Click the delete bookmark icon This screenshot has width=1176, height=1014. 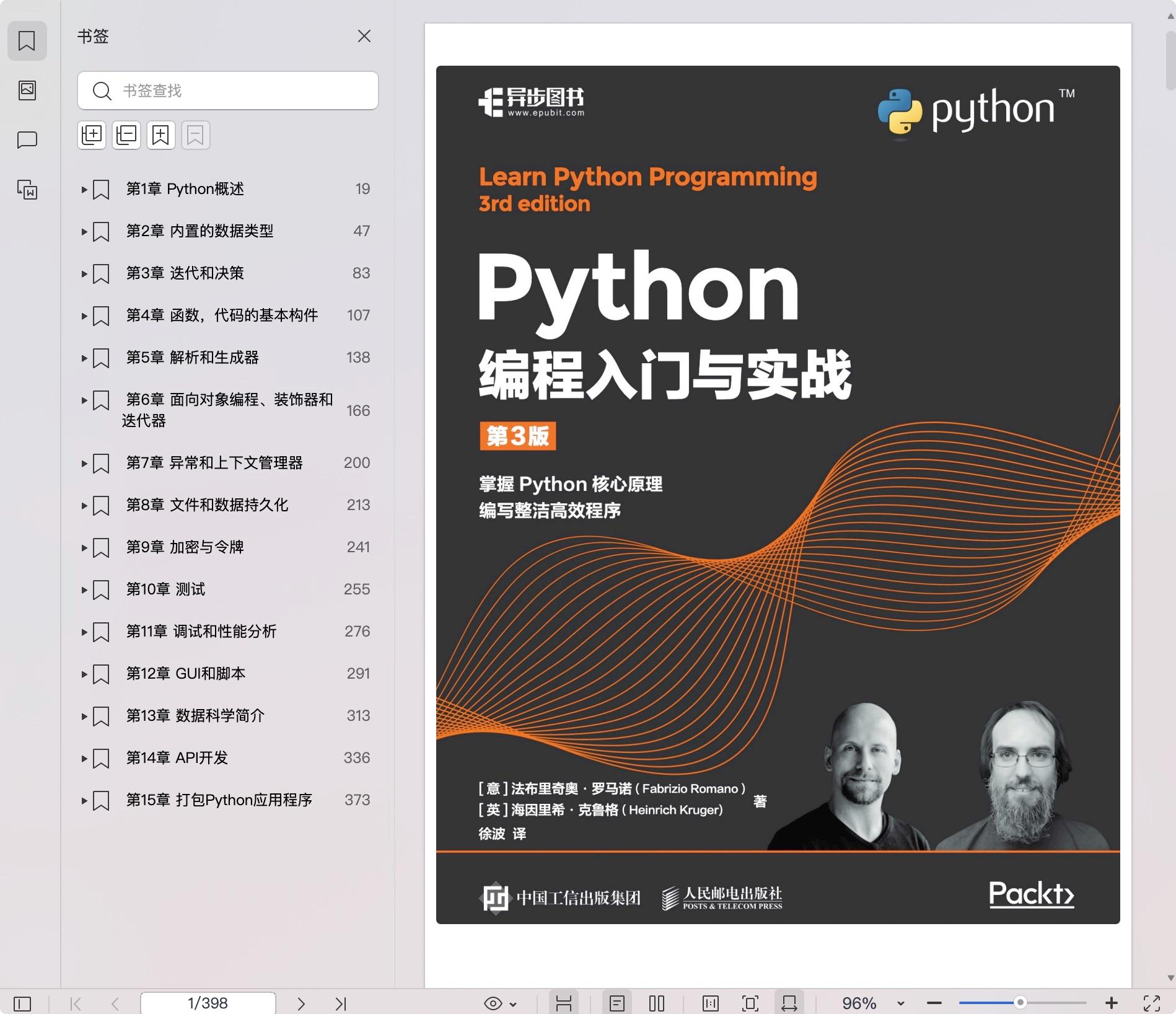[x=196, y=134]
